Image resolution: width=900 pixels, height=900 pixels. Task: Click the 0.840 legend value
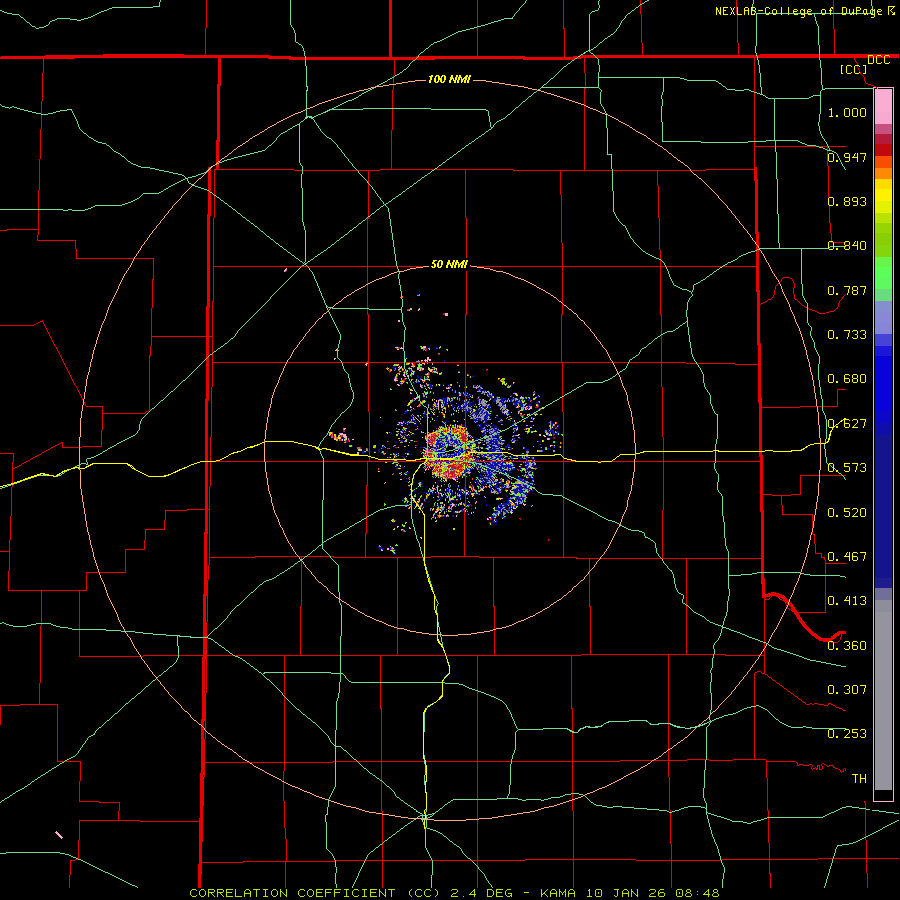[x=847, y=245]
